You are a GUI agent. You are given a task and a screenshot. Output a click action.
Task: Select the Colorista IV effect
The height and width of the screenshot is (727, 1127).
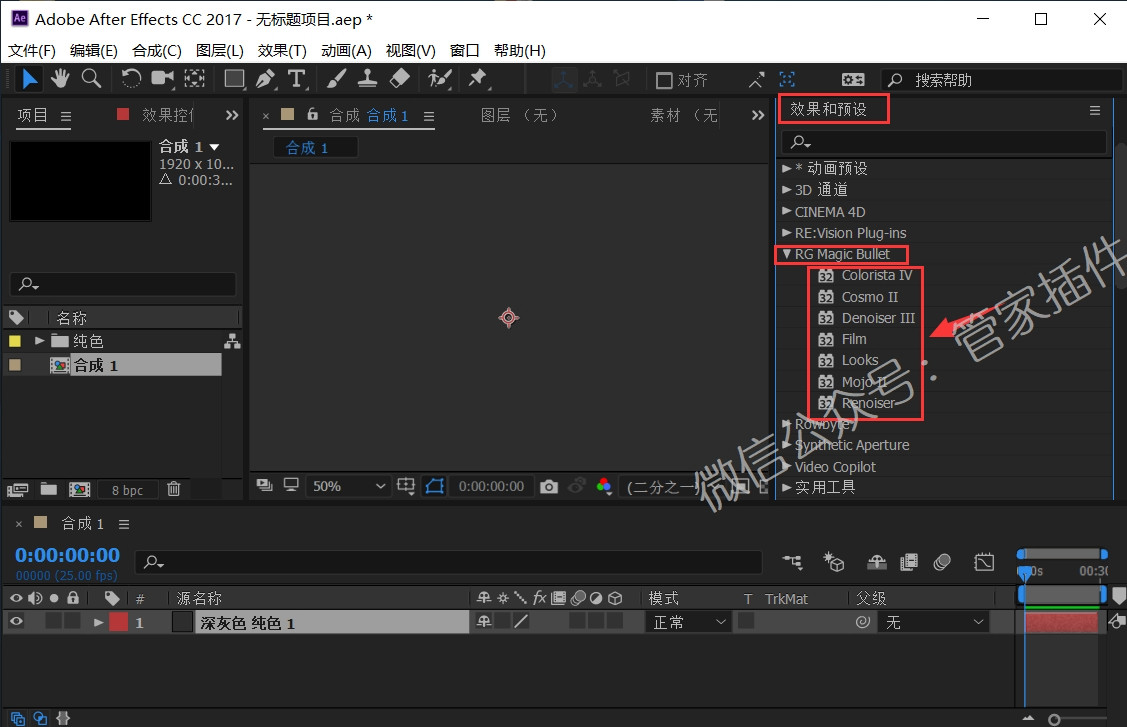(x=877, y=275)
